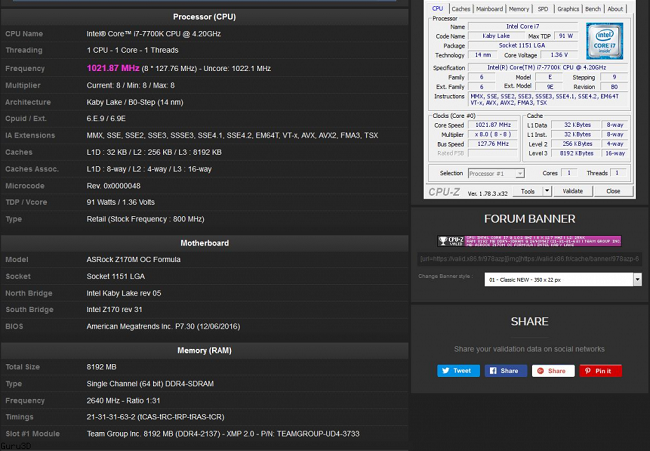Switch to the Mainboard tab
This screenshot has width=650, height=451.
tap(490, 9)
